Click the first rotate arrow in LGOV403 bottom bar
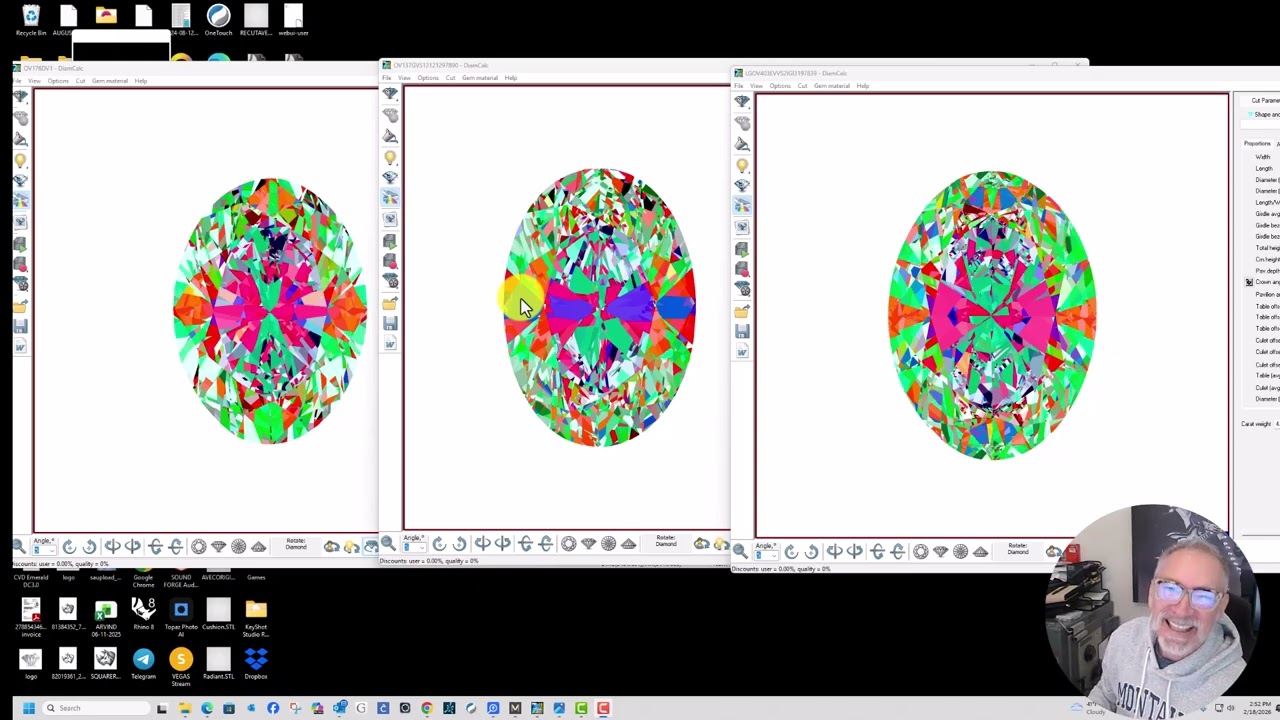Viewport: 1280px width, 720px height. point(791,551)
